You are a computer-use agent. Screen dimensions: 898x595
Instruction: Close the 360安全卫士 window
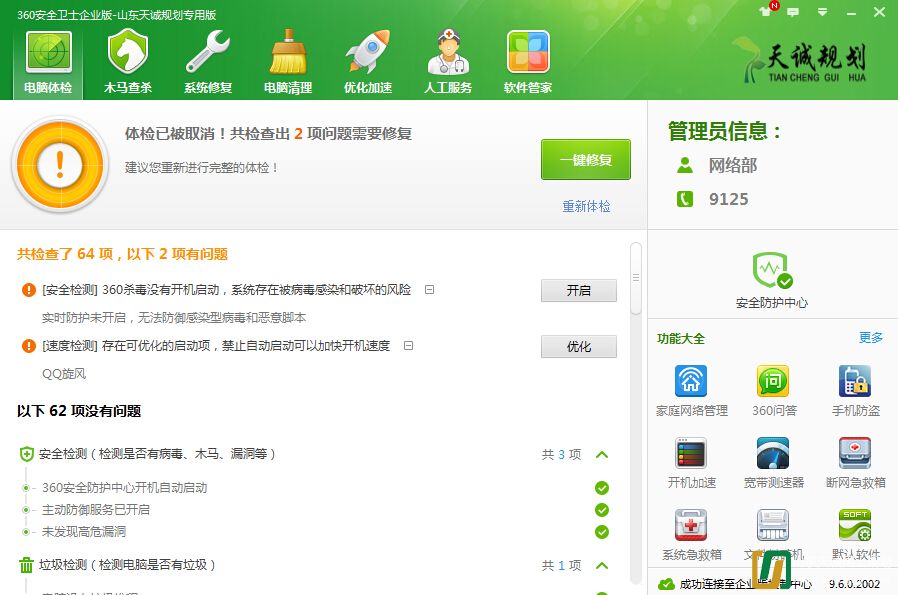coord(880,12)
